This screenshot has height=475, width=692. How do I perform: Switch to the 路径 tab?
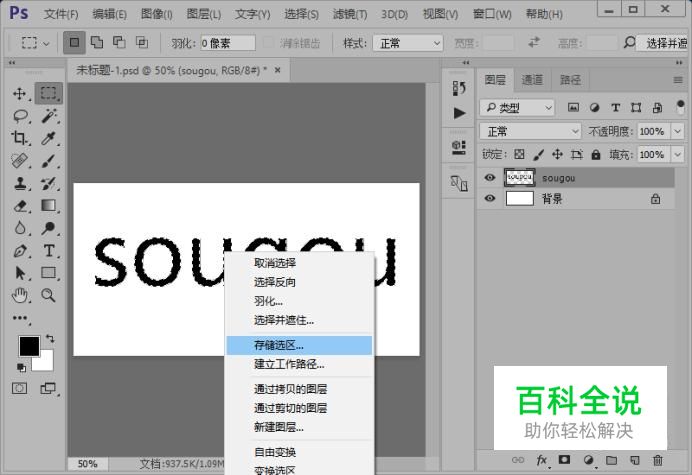pyautogui.click(x=570, y=80)
